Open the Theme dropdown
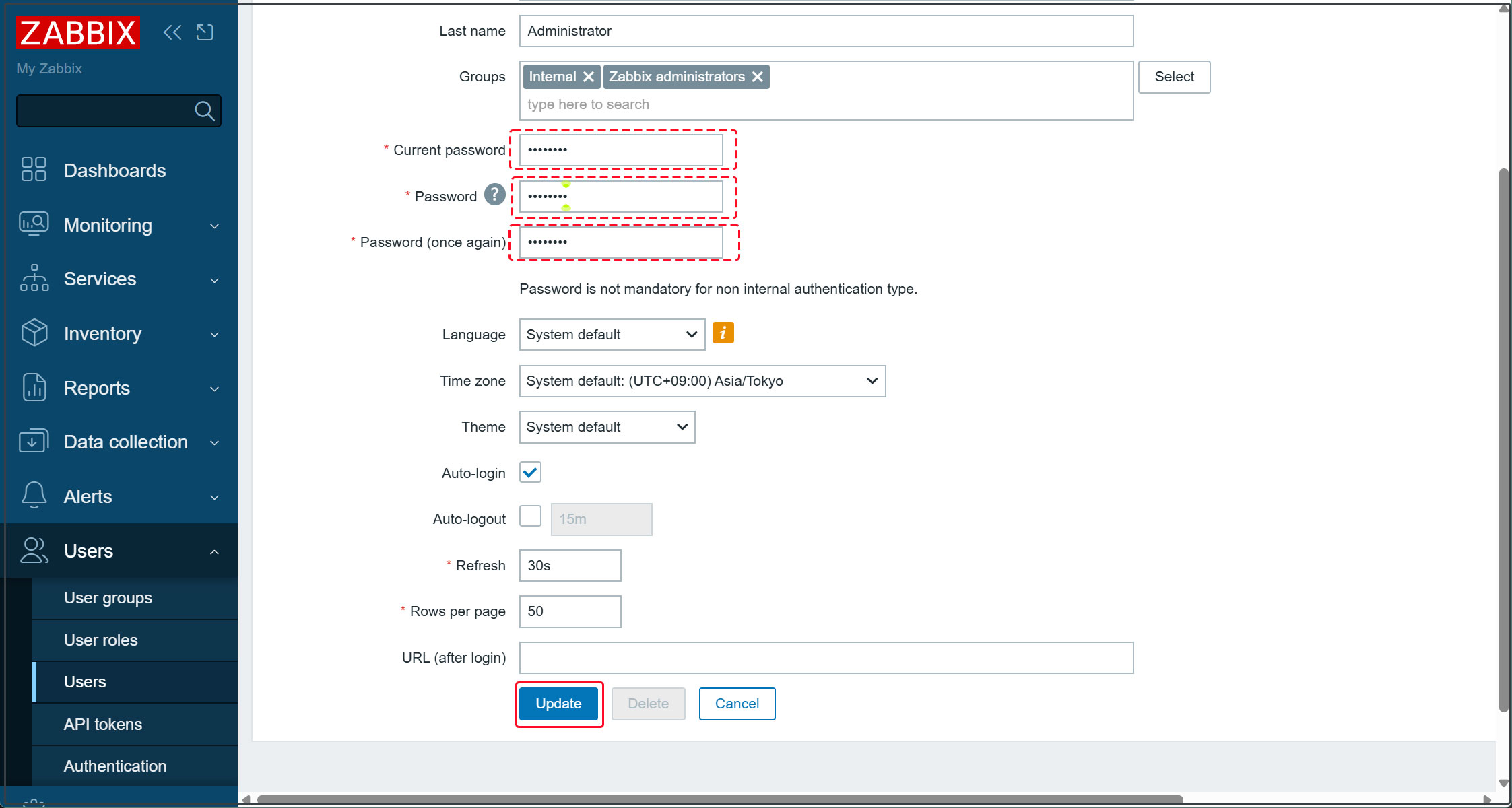Screen dimensions: 1512x808 606,427
